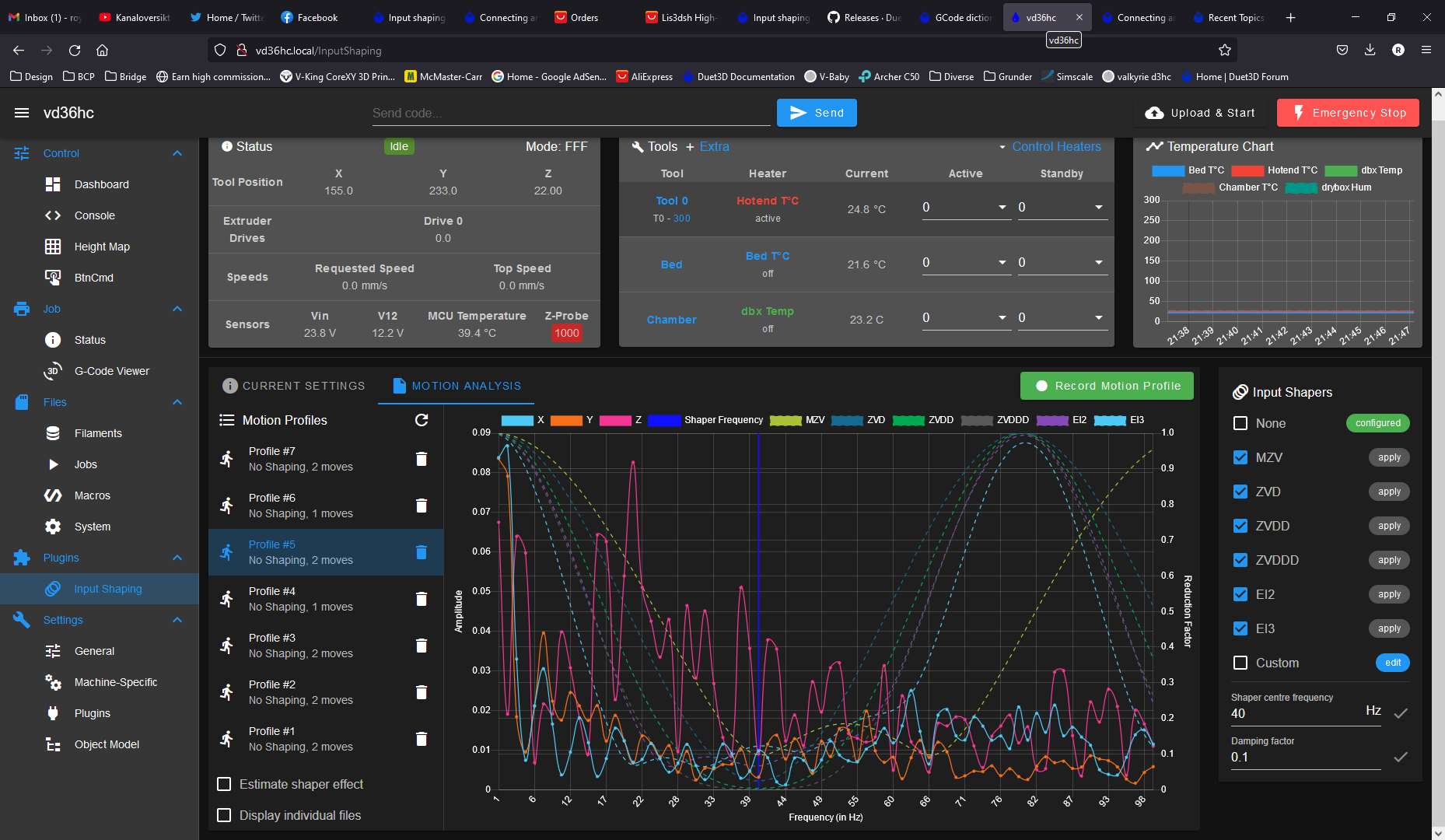The width and height of the screenshot is (1445, 840).
Task: Delete Profile #1 with trash icon
Action: pyautogui.click(x=422, y=739)
